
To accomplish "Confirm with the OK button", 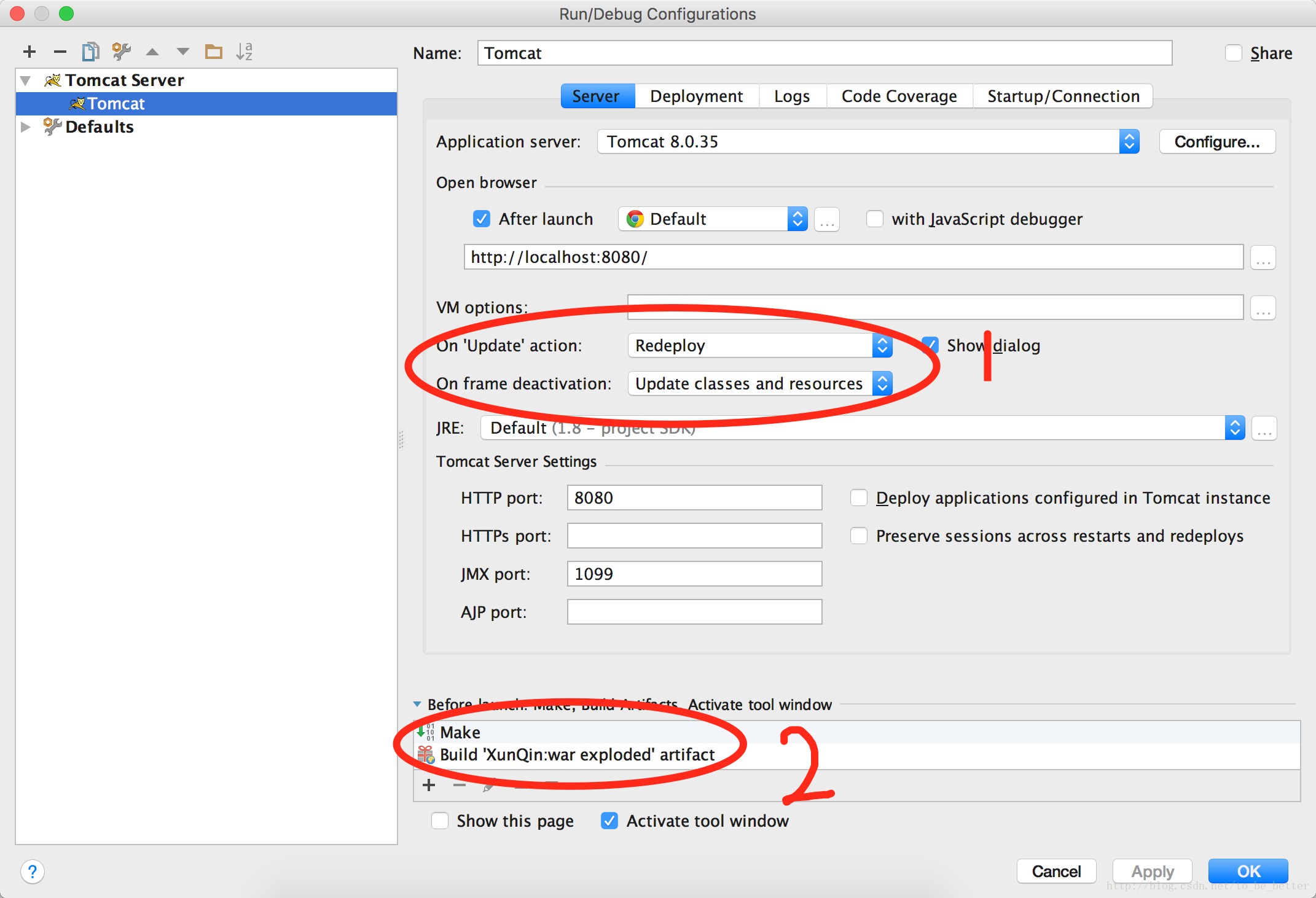I will 1248,872.
